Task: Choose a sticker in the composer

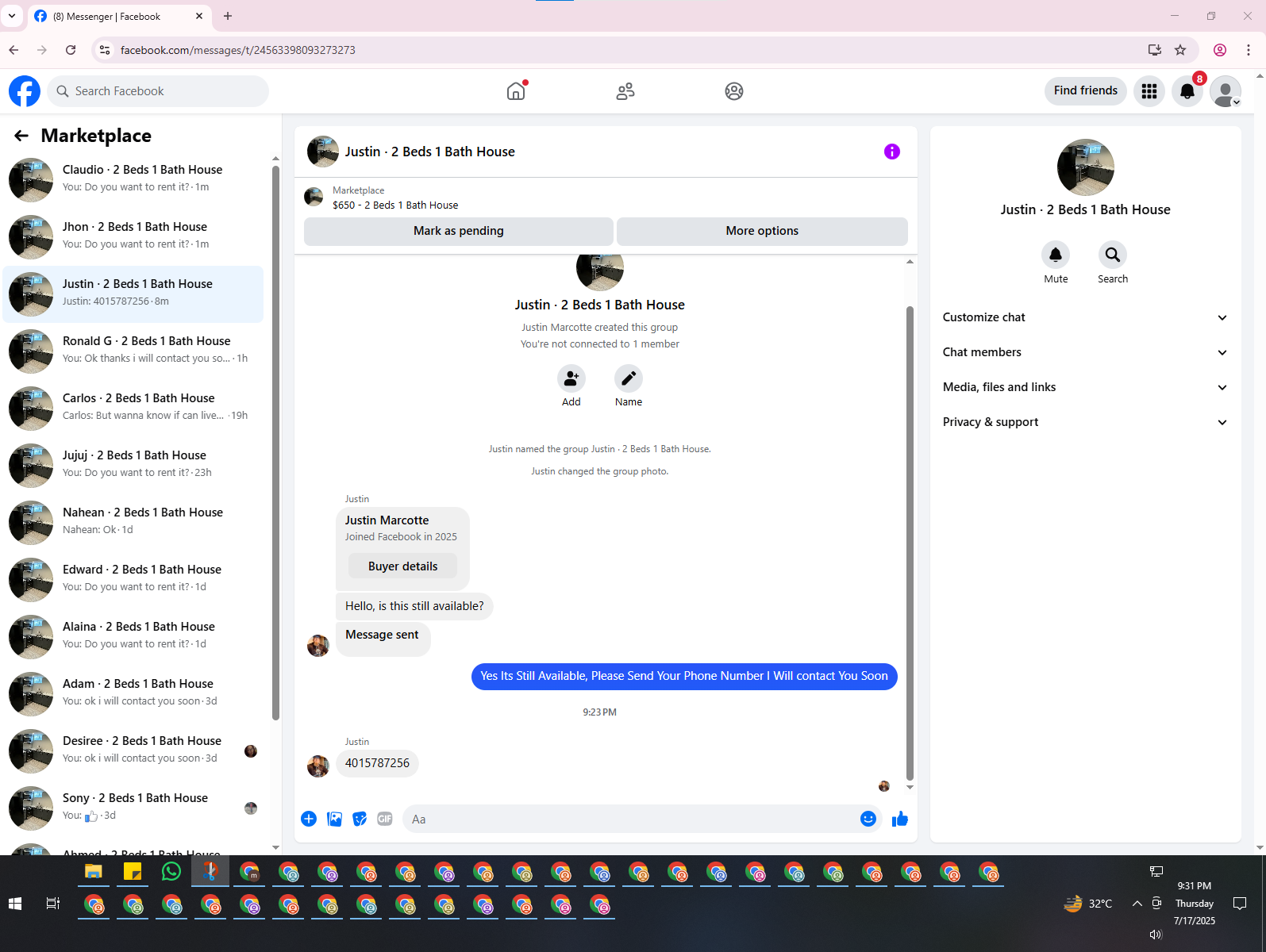Action: [x=360, y=819]
